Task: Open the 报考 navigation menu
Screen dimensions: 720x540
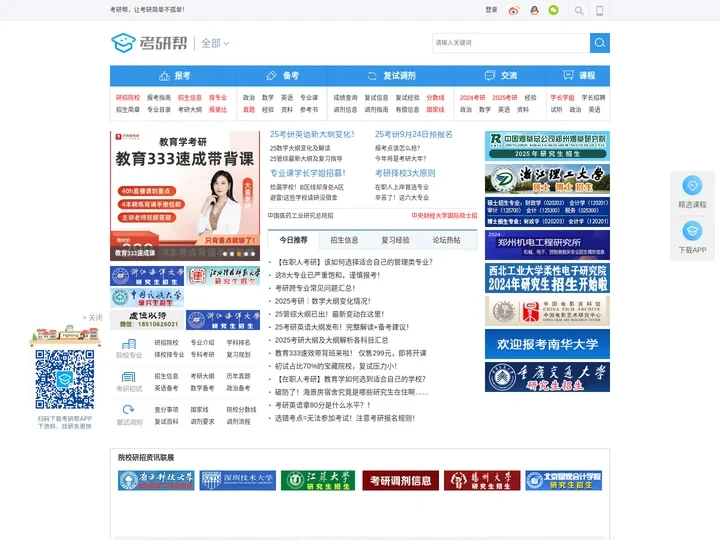Action: point(174,76)
